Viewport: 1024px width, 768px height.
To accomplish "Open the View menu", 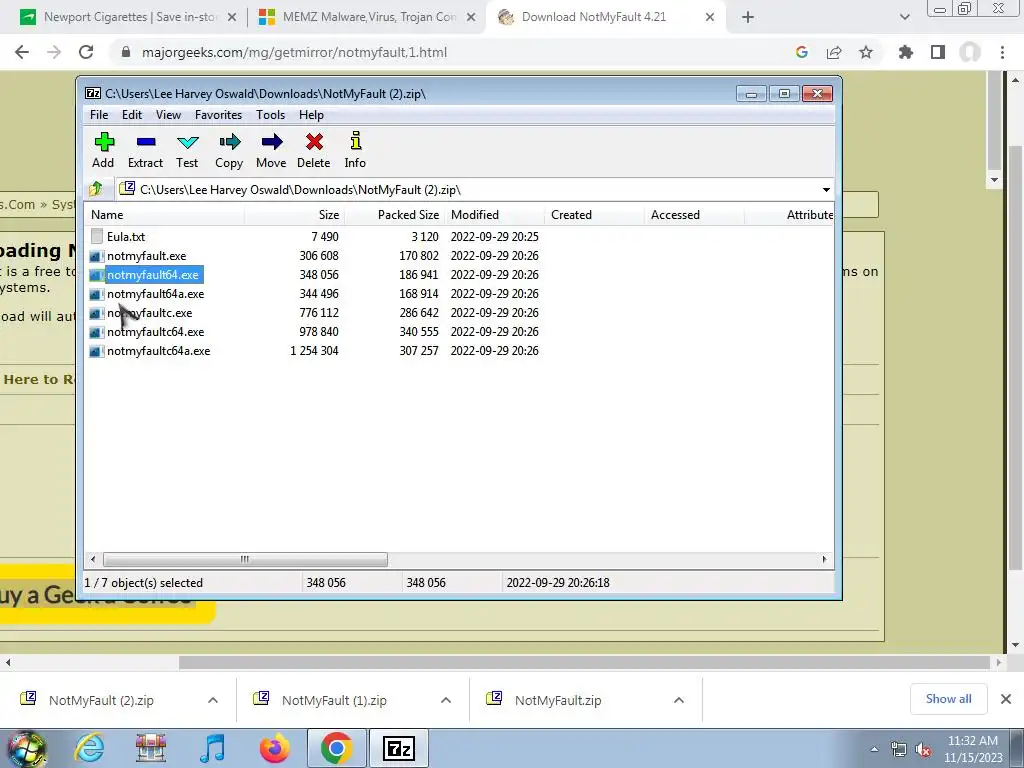I will coord(168,115).
